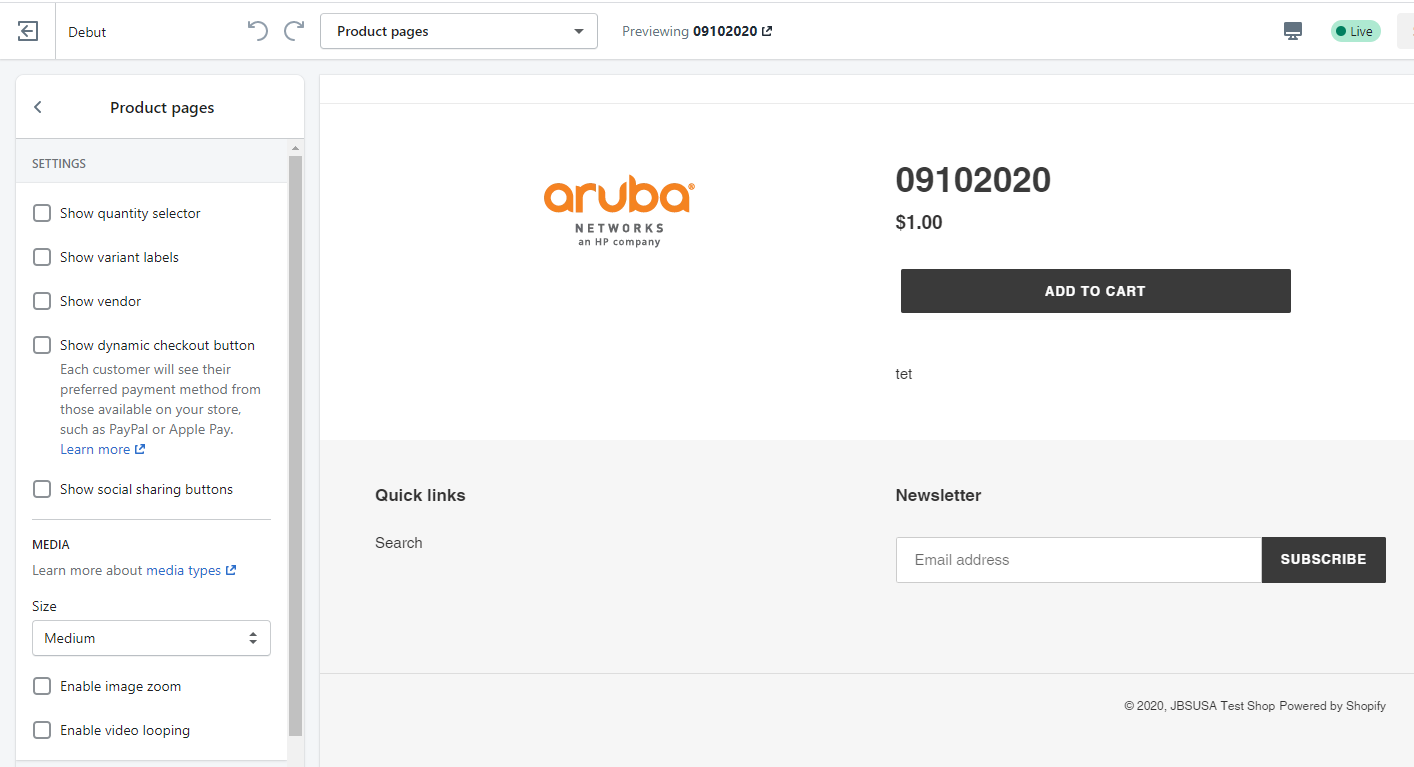Click external icon beside media types link

[231, 570]
